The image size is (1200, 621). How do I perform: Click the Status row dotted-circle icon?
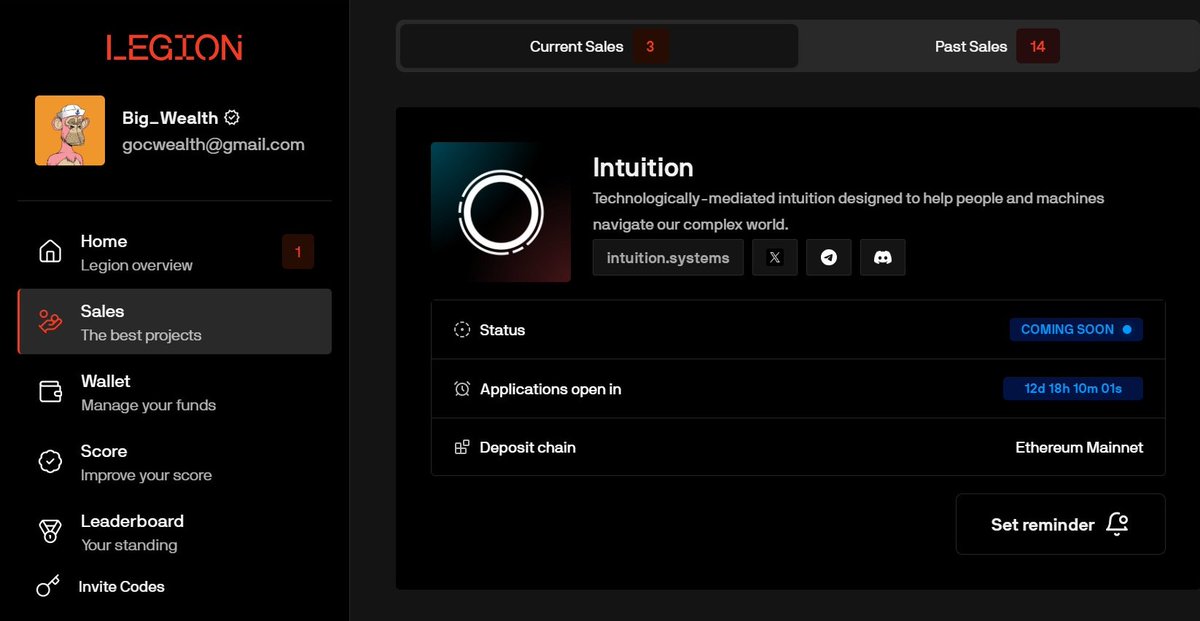click(x=462, y=329)
